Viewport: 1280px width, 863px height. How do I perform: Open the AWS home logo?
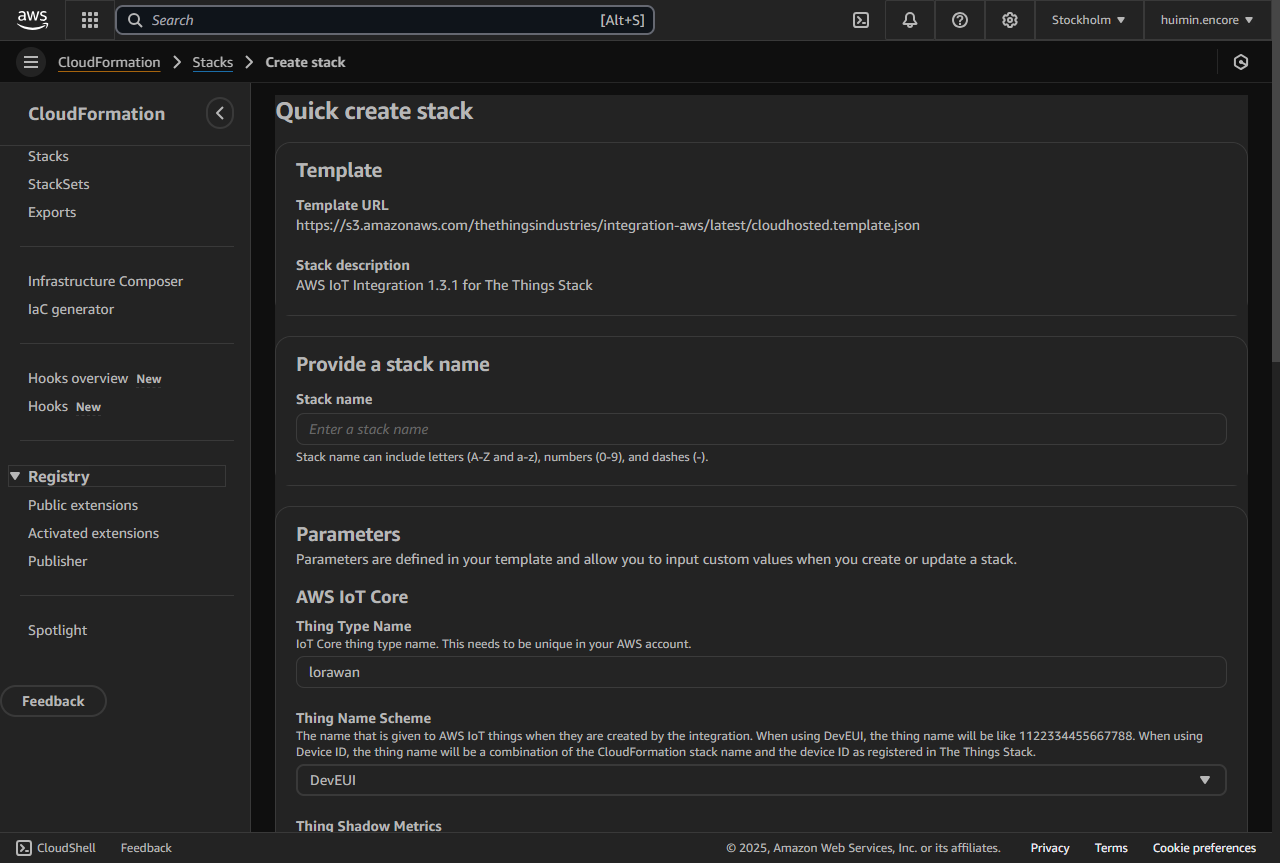point(32,20)
